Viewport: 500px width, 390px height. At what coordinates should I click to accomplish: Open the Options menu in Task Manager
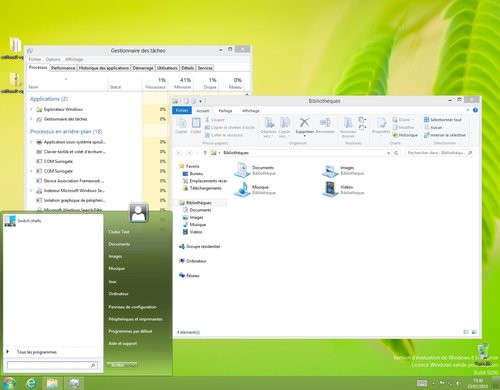pos(53,59)
